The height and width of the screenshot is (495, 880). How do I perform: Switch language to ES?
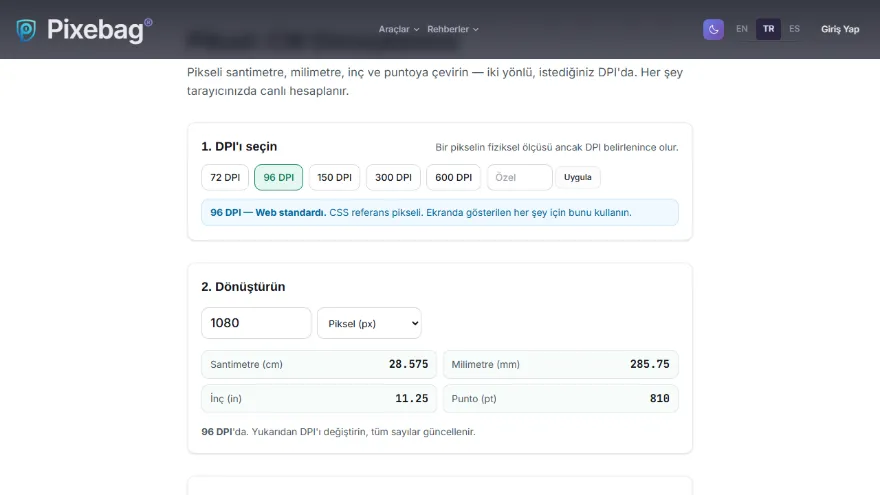pos(794,29)
